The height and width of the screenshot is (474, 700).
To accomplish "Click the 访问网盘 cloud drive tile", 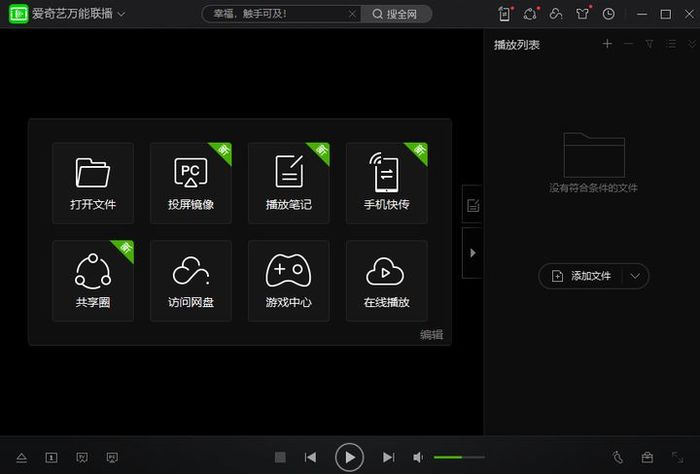I will (x=191, y=281).
